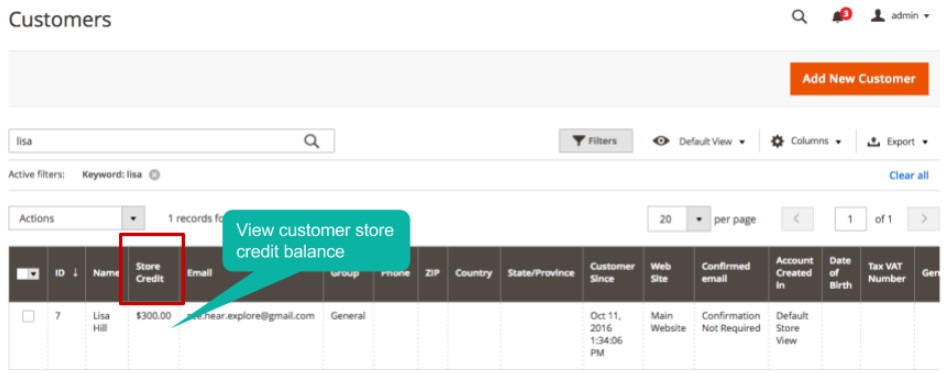View notifications bell with badge
This screenshot has width=949, height=373.
[841, 16]
